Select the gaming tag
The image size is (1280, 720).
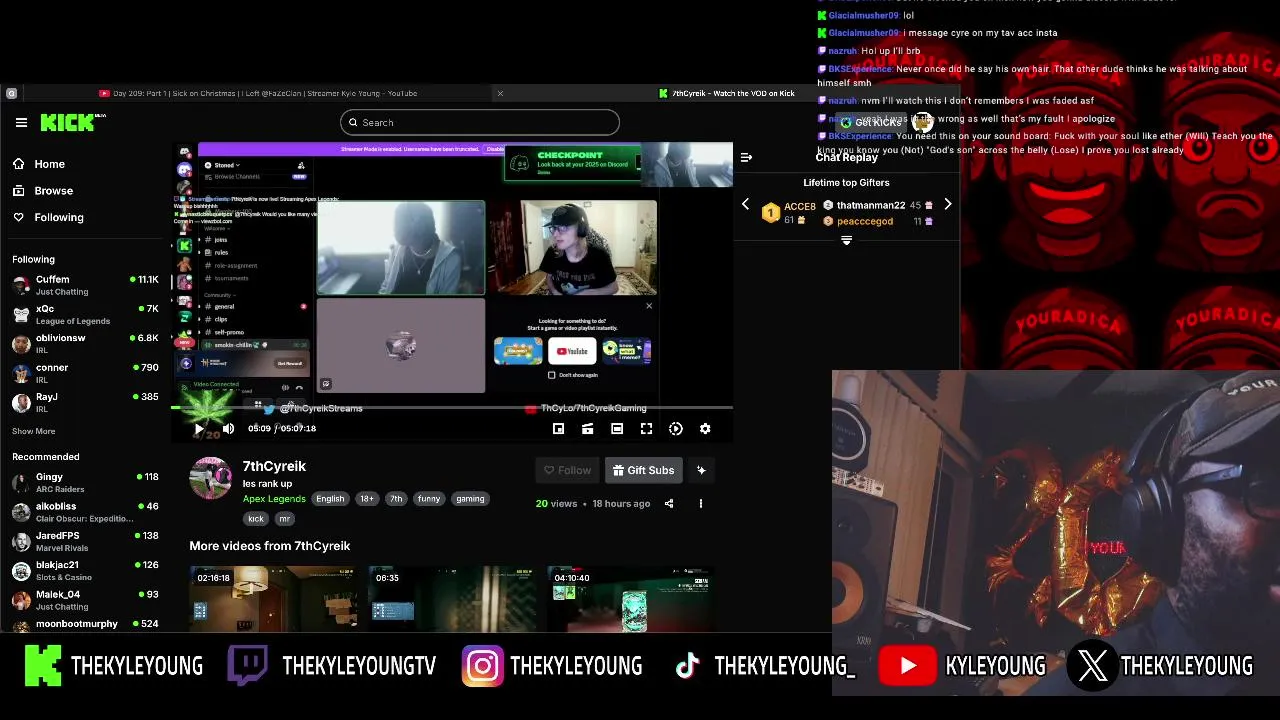pos(470,499)
